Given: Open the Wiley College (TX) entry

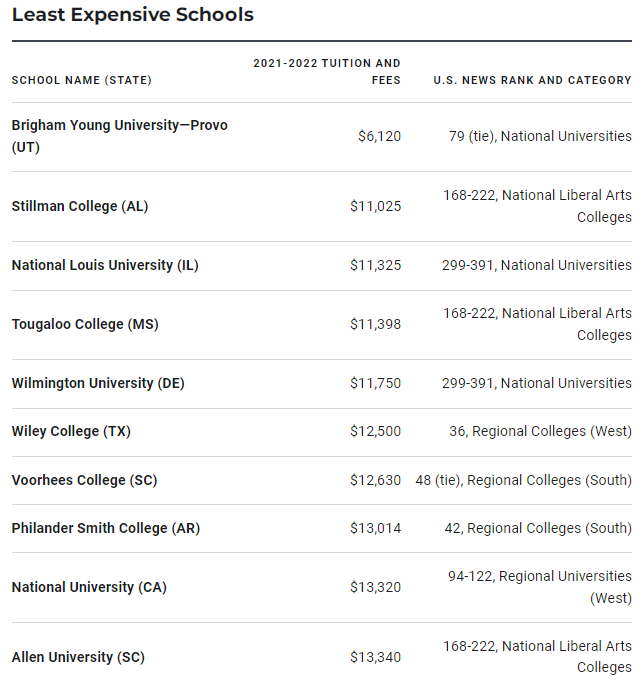Looking at the screenshot, I should click(x=71, y=431).
